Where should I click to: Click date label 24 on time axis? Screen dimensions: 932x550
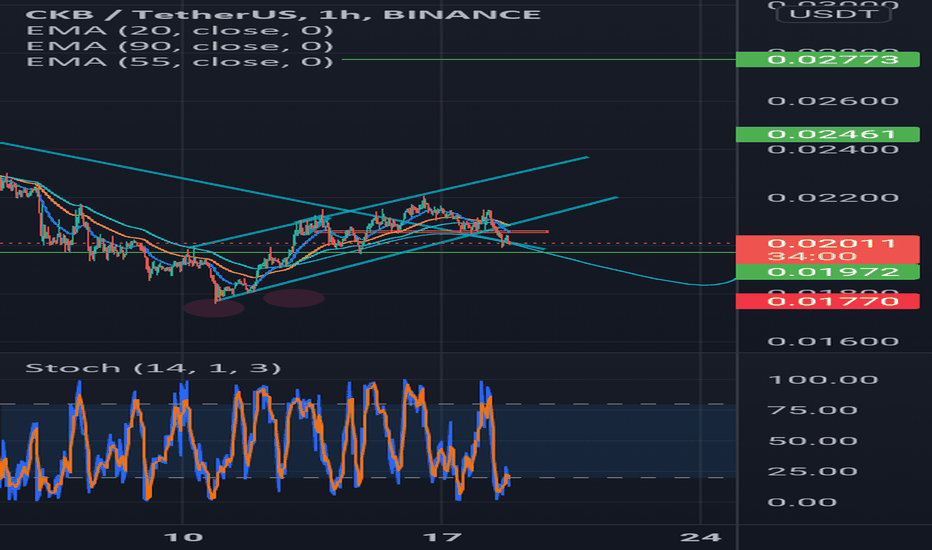tap(701, 538)
